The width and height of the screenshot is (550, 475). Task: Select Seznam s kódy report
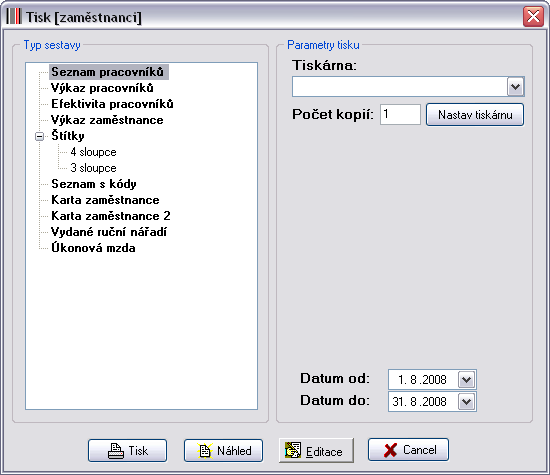pos(94,184)
